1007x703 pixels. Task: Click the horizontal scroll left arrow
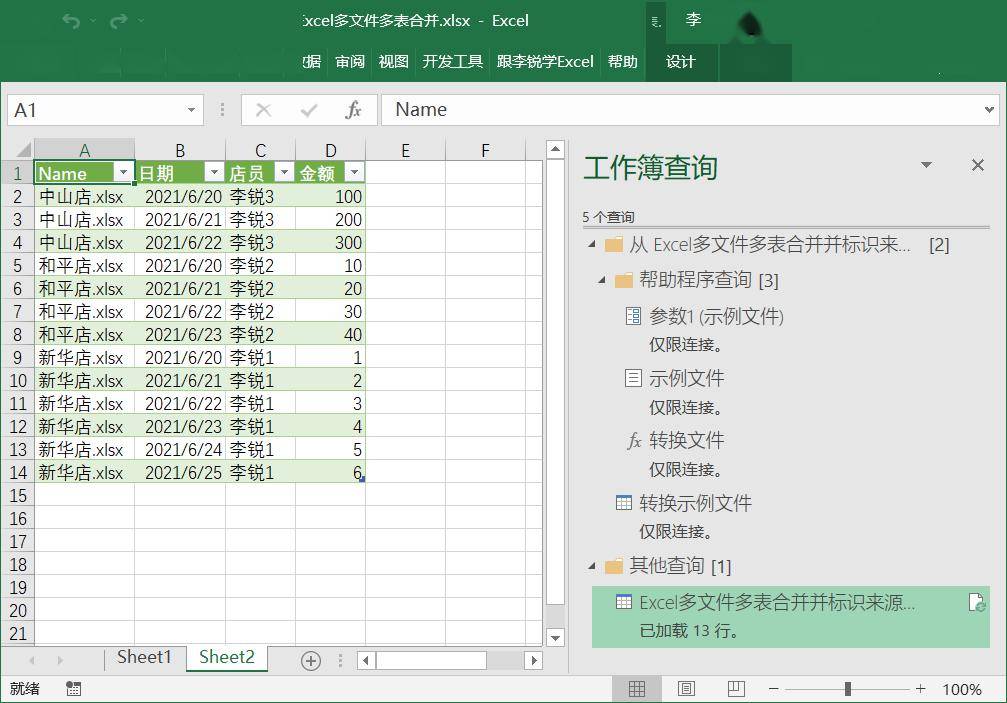point(366,661)
